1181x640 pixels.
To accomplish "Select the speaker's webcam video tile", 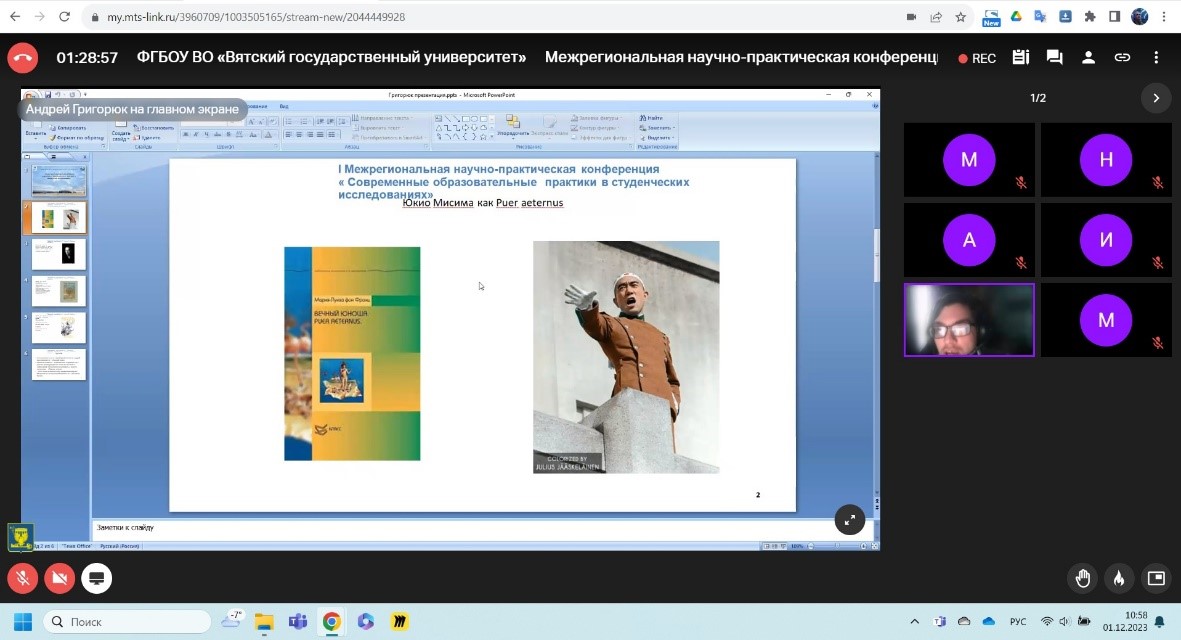I will tap(969, 320).
